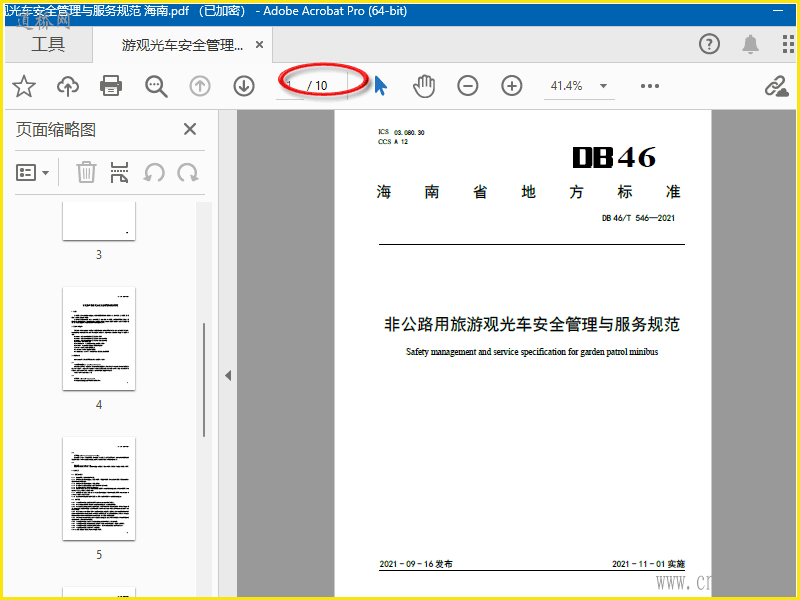Click the 2021-09-16 发布 date
Image resolution: width=800 pixels, height=600 pixels.
[416, 564]
